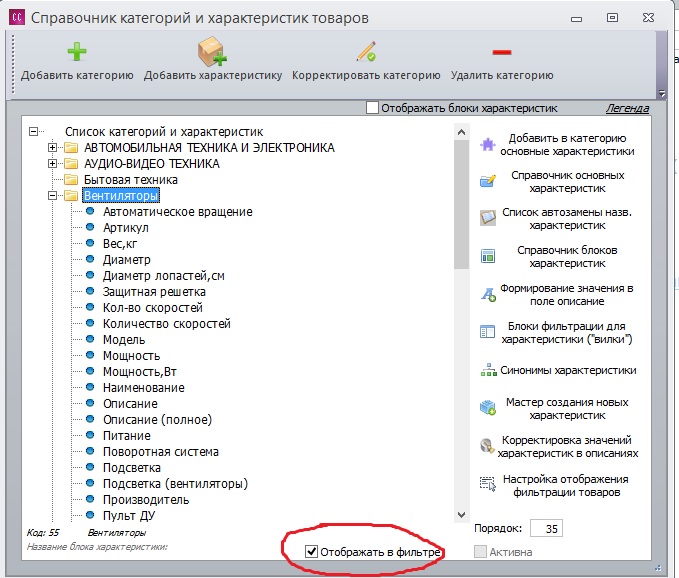The width and height of the screenshot is (679, 578).
Task: Enable Отображать блоки характеристик checkbox
Action: point(372,108)
